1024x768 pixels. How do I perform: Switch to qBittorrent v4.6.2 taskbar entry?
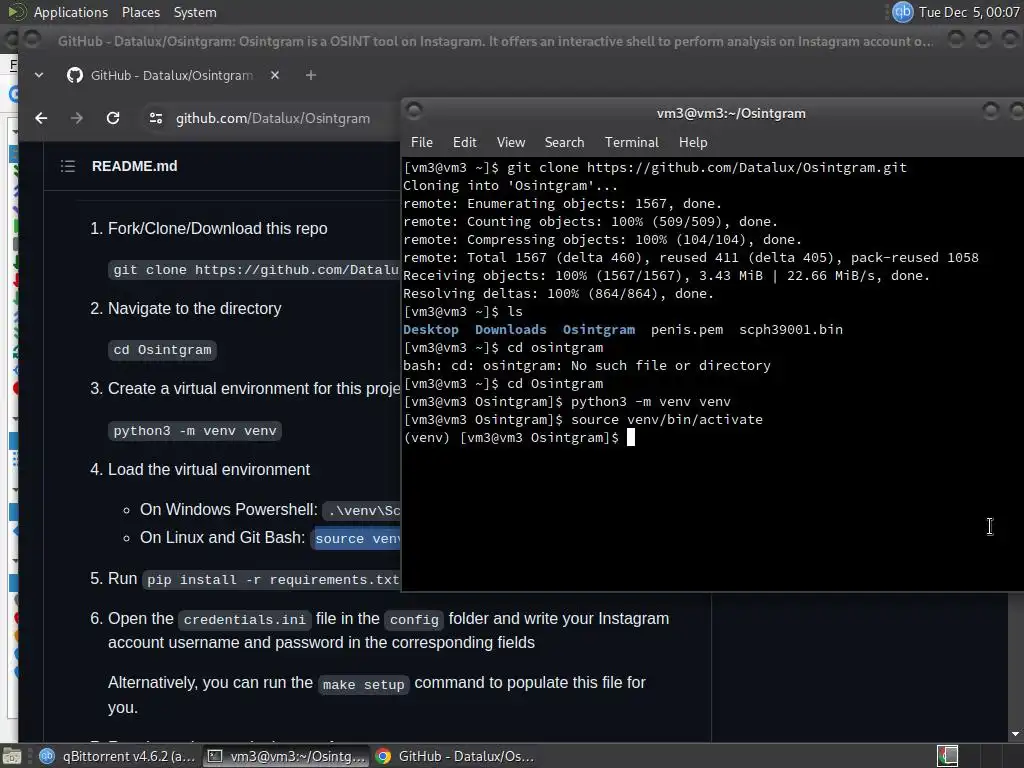point(118,756)
